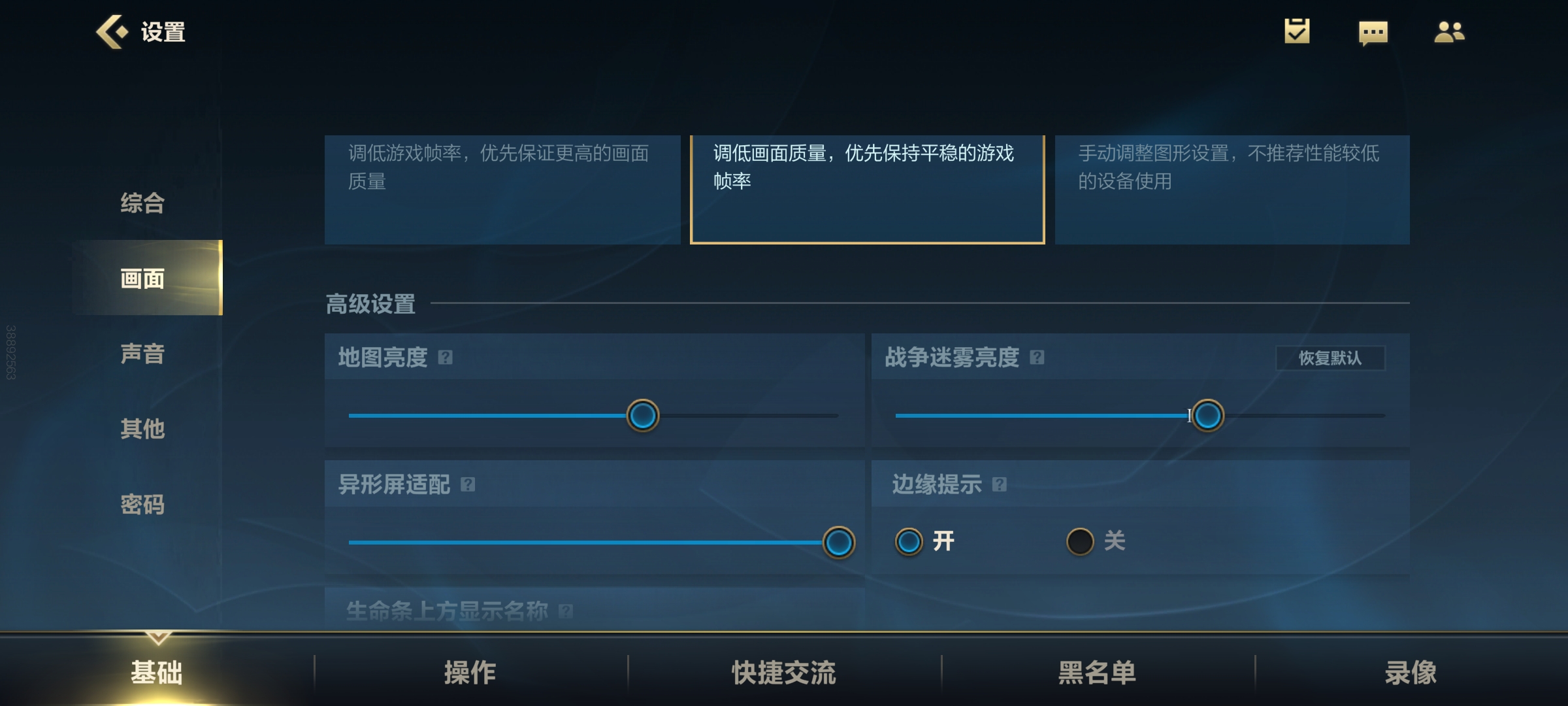The width and height of the screenshot is (1568, 706).
Task: Go back using the arrow beside 设置
Action: pos(112,31)
